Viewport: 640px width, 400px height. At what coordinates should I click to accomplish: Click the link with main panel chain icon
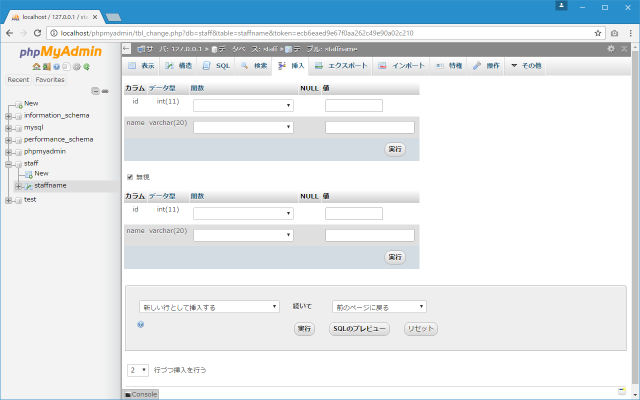[105, 91]
